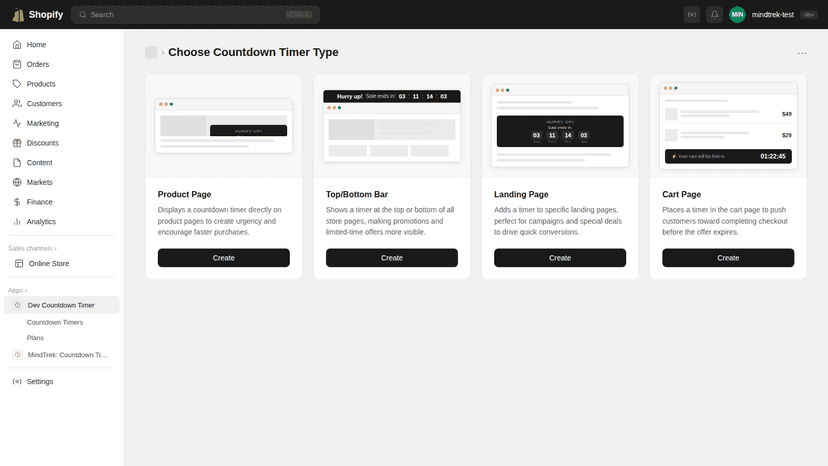Open the notifications bell icon

point(714,15)
